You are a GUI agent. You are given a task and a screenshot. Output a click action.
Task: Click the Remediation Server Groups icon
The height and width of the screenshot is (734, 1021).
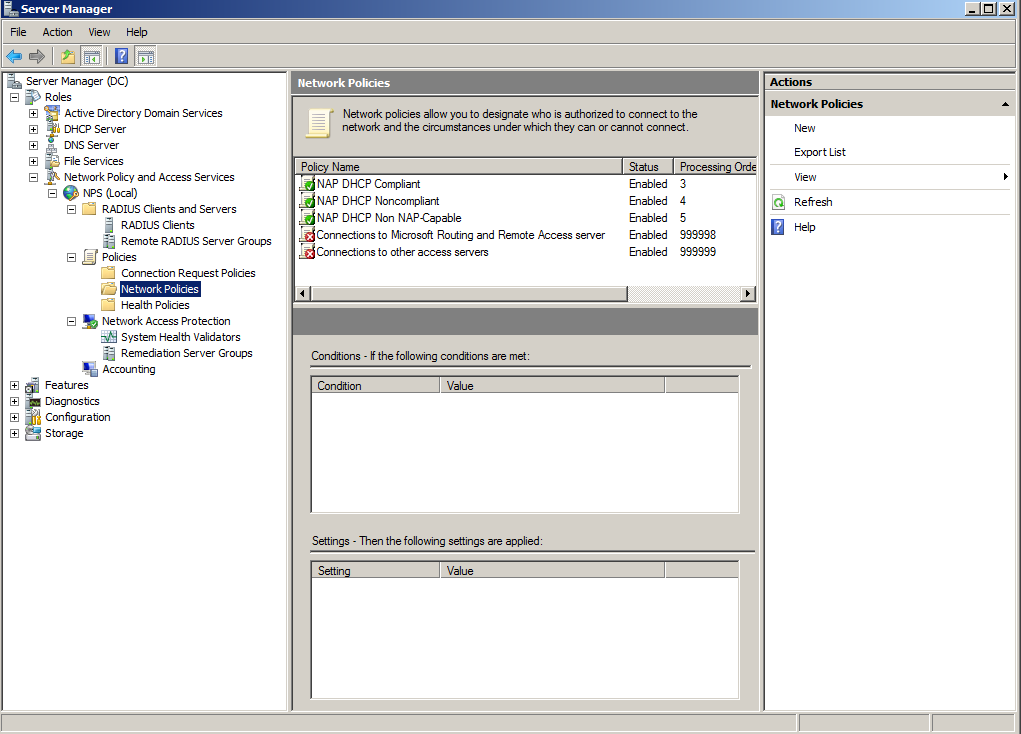pyautogui.click(x=109, y=353)
